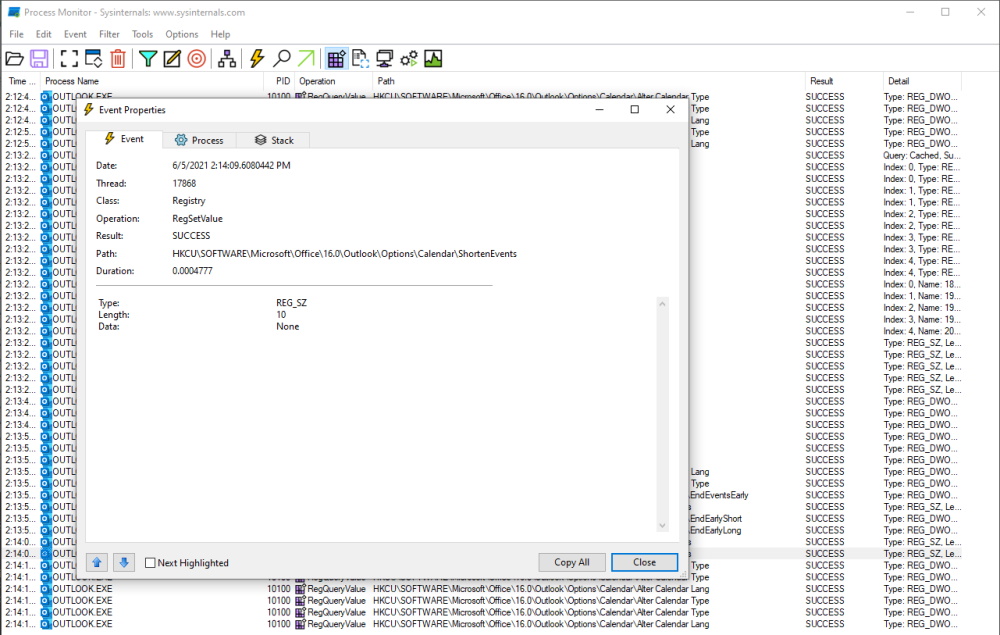This screenshot has width=1000, height=635.
Task: Open the Event menu
Action: [75, 34]
